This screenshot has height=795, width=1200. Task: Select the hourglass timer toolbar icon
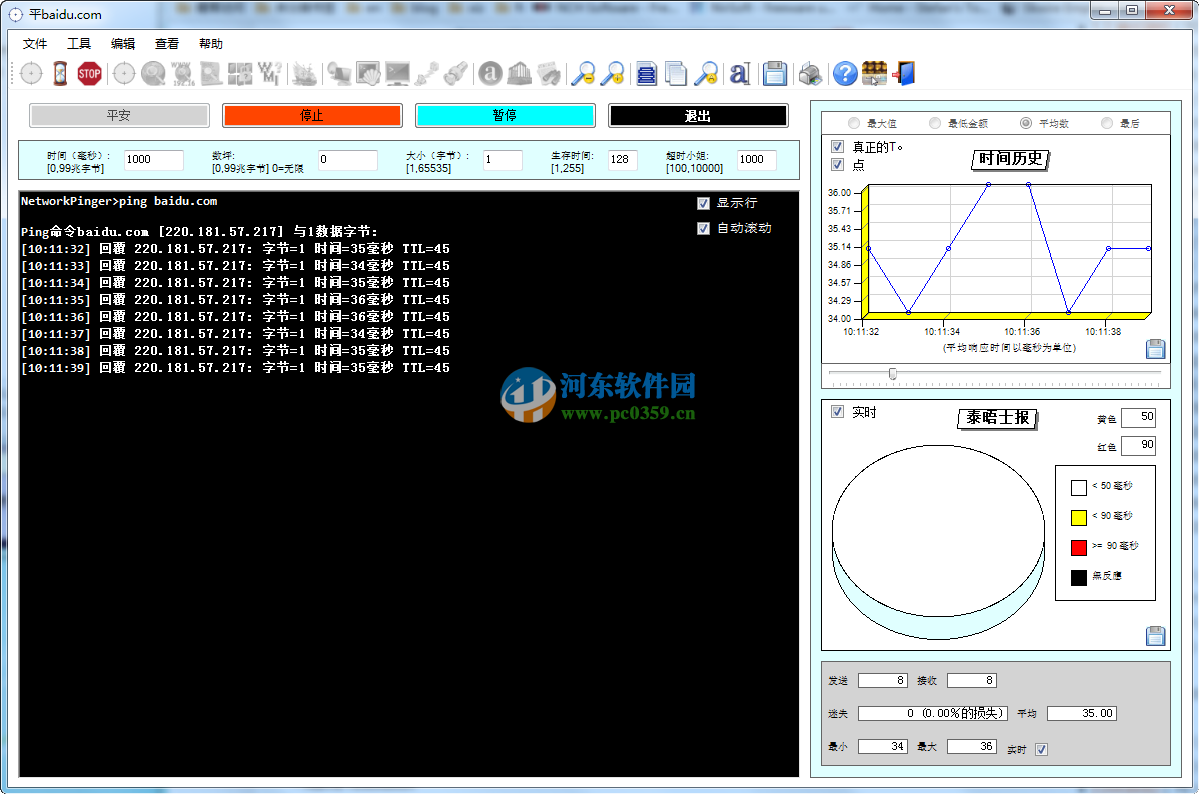[60, 72]
